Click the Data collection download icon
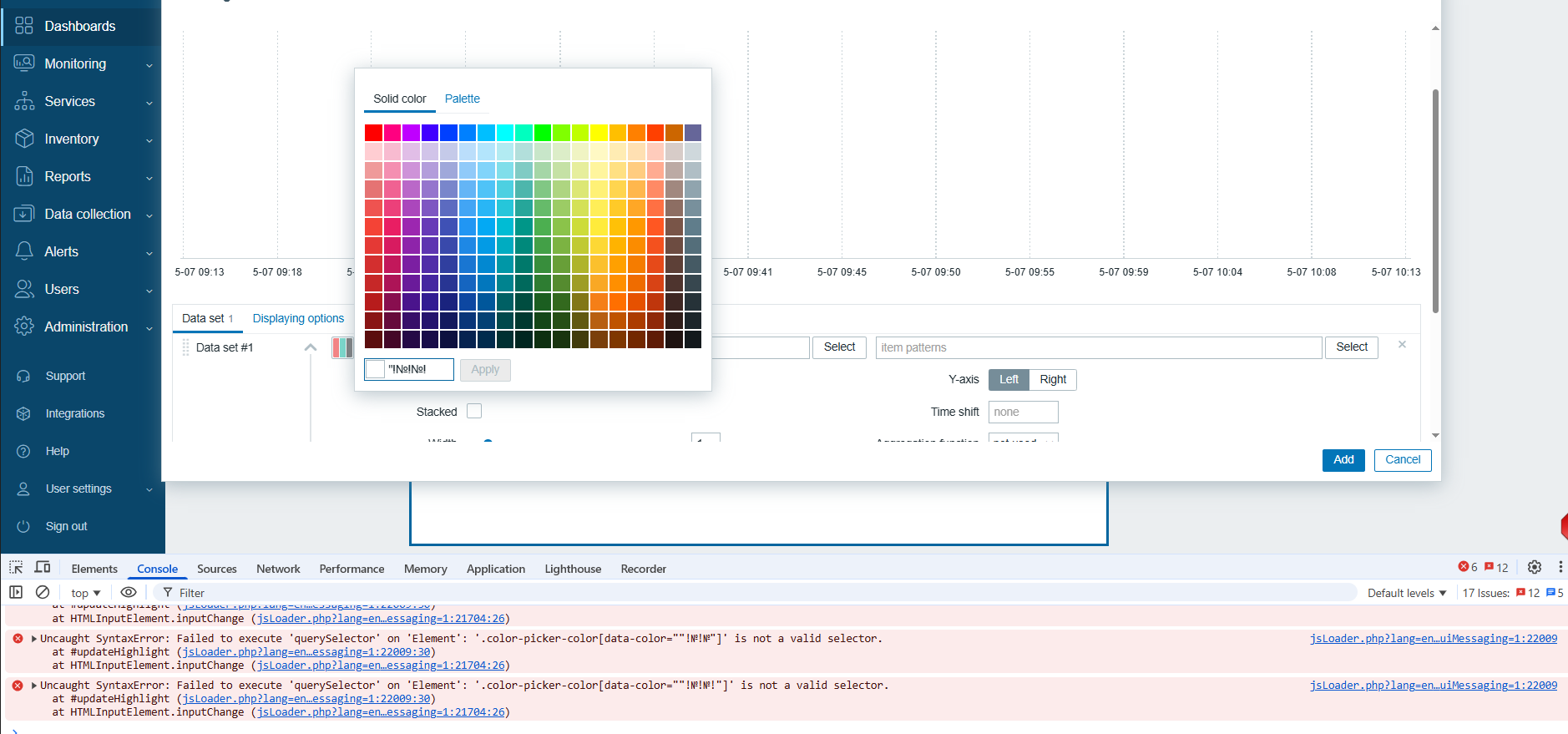The width and height of the screenshot is (1568, 734). pos(24,214)
